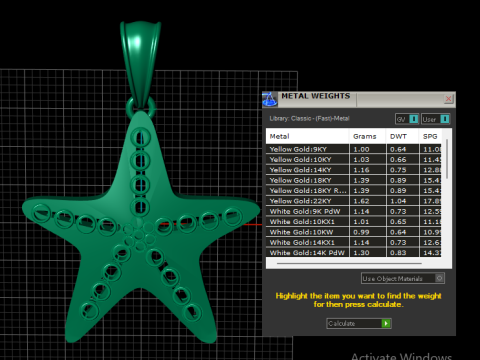Screen dimensions: 480x360
Task: Sort by the DWT column header
Action: (402, 136)
